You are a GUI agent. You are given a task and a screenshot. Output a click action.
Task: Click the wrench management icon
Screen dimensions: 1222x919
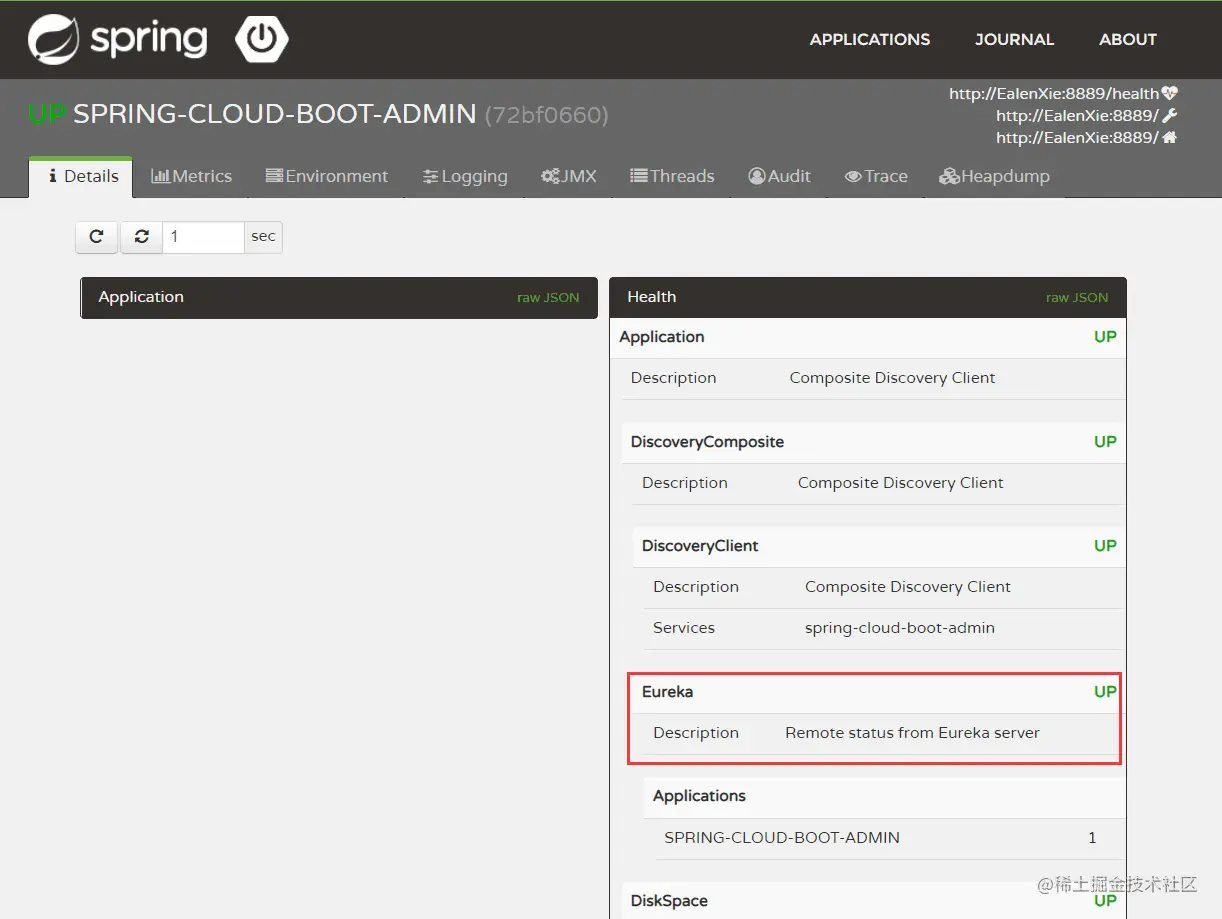click(1170, 116)
